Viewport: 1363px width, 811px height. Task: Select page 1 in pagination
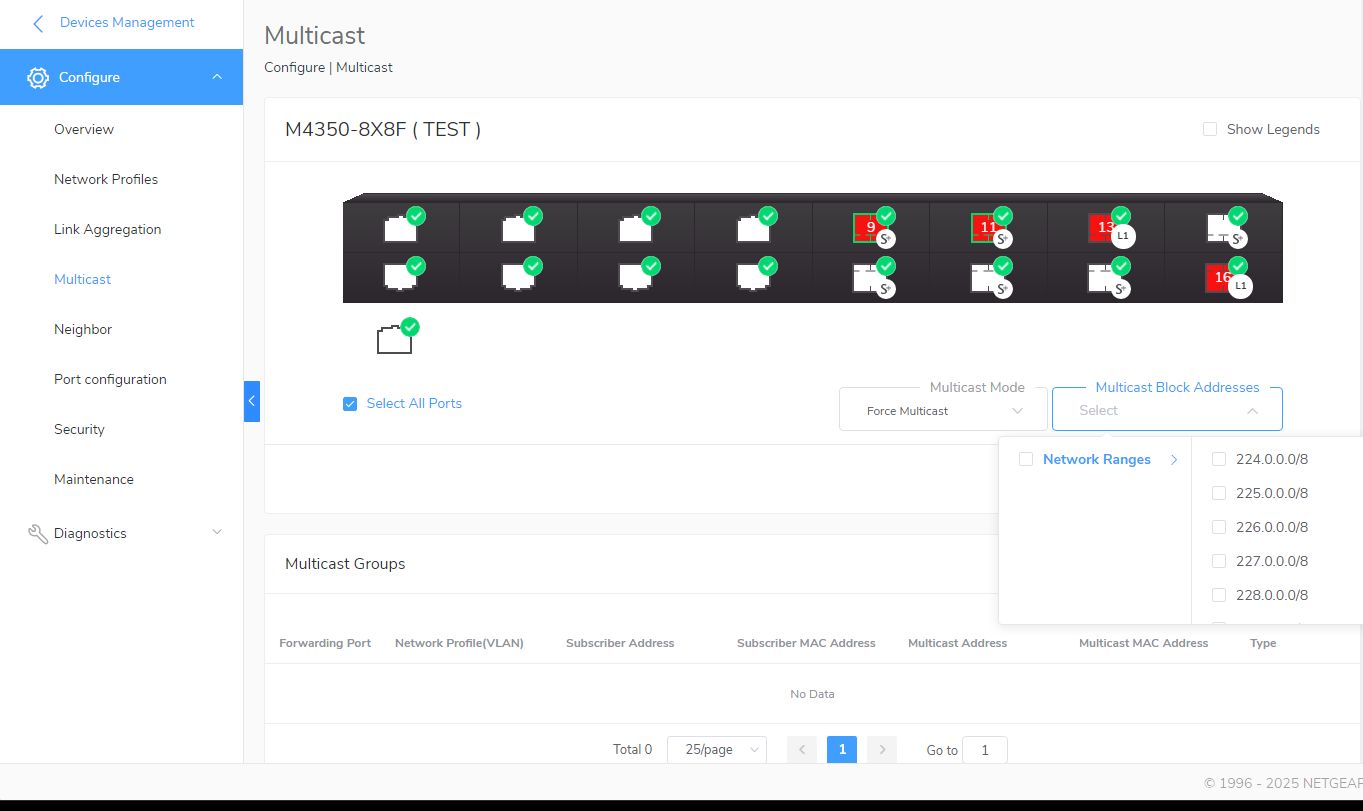(x=842, y=750)
